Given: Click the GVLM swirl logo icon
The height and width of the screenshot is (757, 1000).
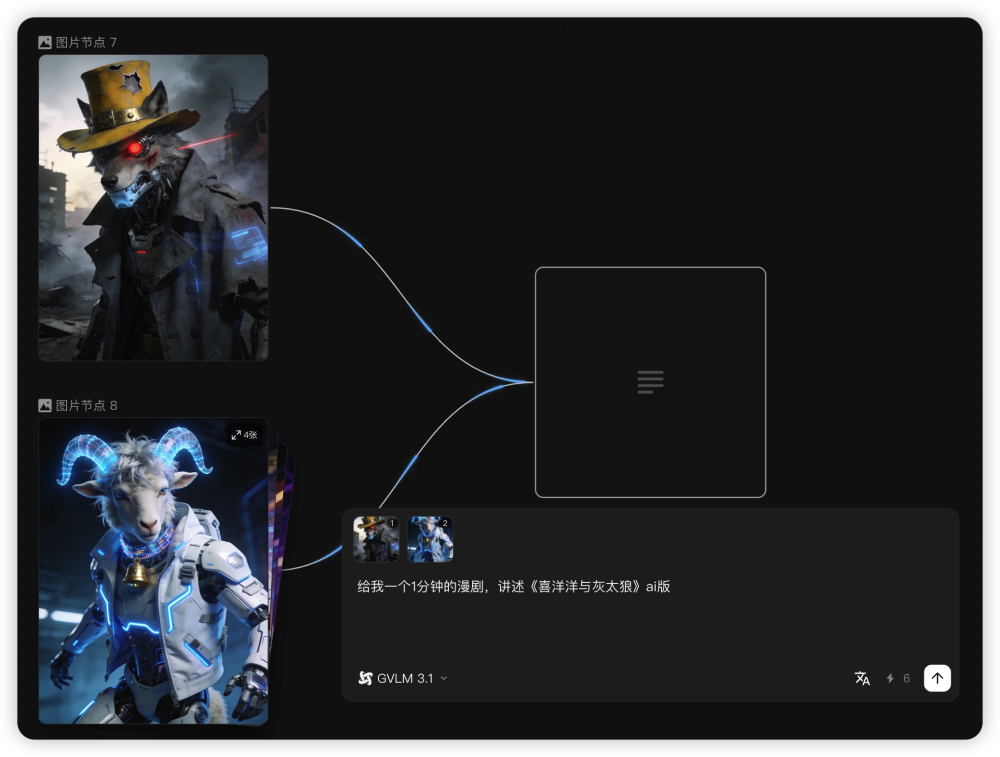Looking at the screenshot, I should point(365,678).
